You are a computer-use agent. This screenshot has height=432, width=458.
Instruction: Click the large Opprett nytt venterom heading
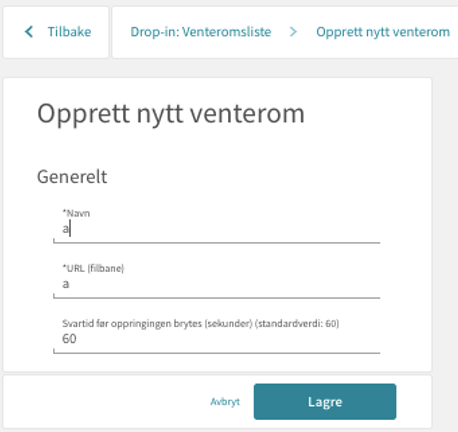click(x=171, y=114)
